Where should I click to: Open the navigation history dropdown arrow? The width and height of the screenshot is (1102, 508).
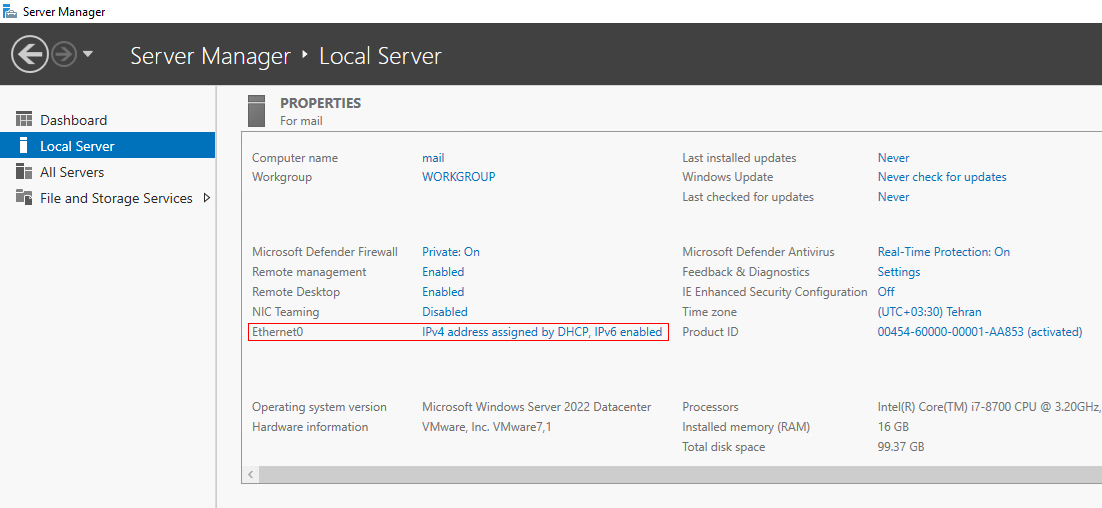[x=88, y=54]
